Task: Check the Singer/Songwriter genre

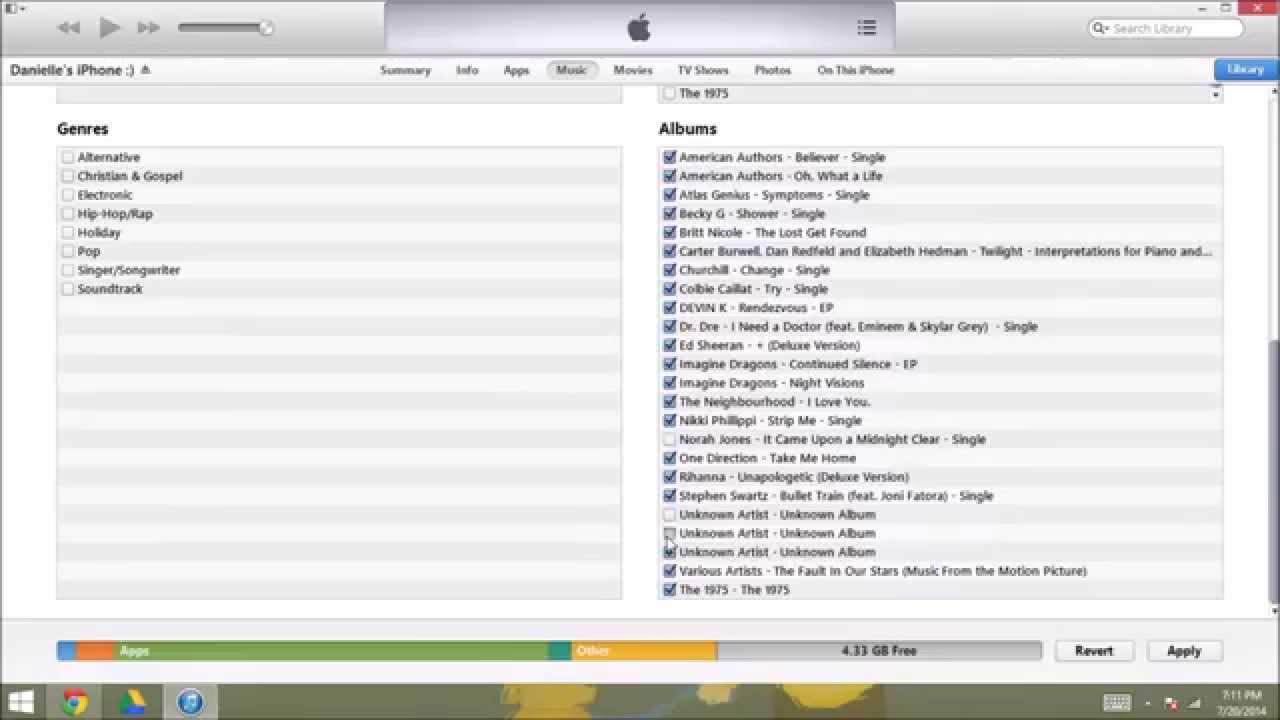Action: 68,270
